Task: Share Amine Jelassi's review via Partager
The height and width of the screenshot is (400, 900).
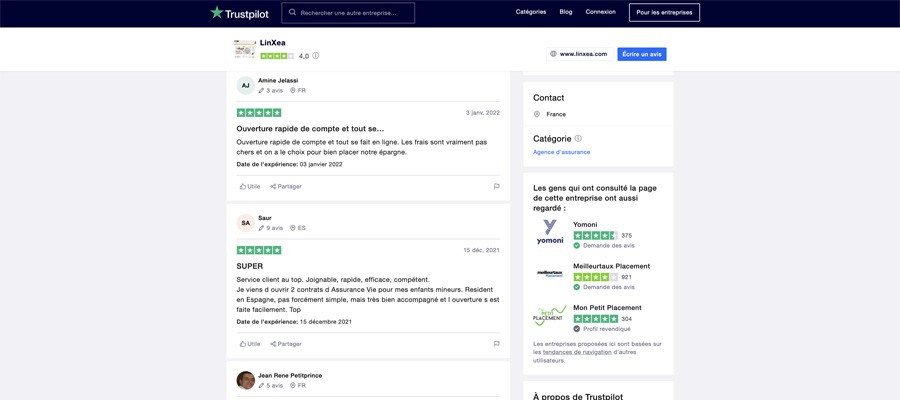Action: pyautogui.click(x=286, y=187)
